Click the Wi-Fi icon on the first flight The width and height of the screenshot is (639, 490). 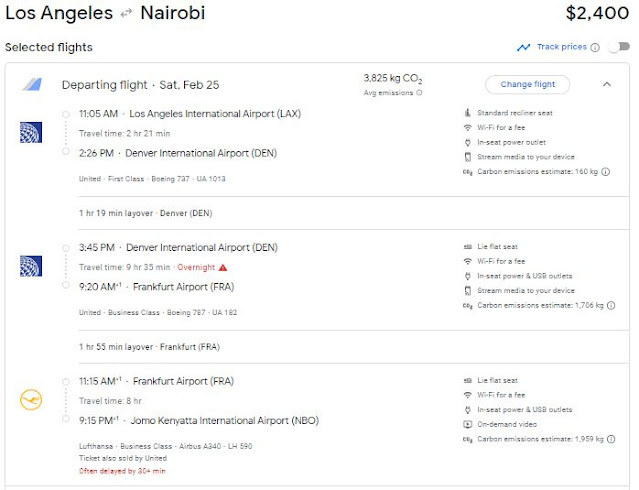point(467,128)
